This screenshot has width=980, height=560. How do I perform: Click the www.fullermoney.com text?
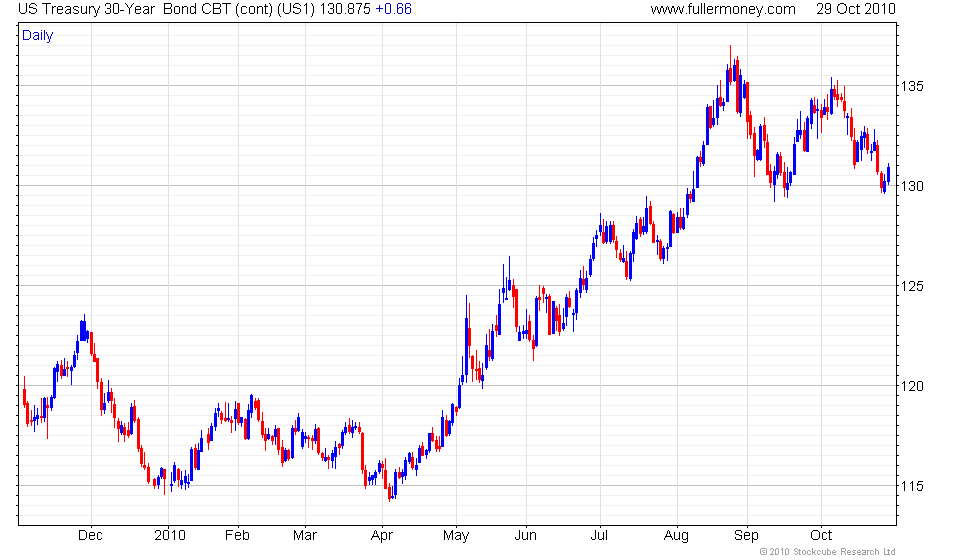point(722,9)
